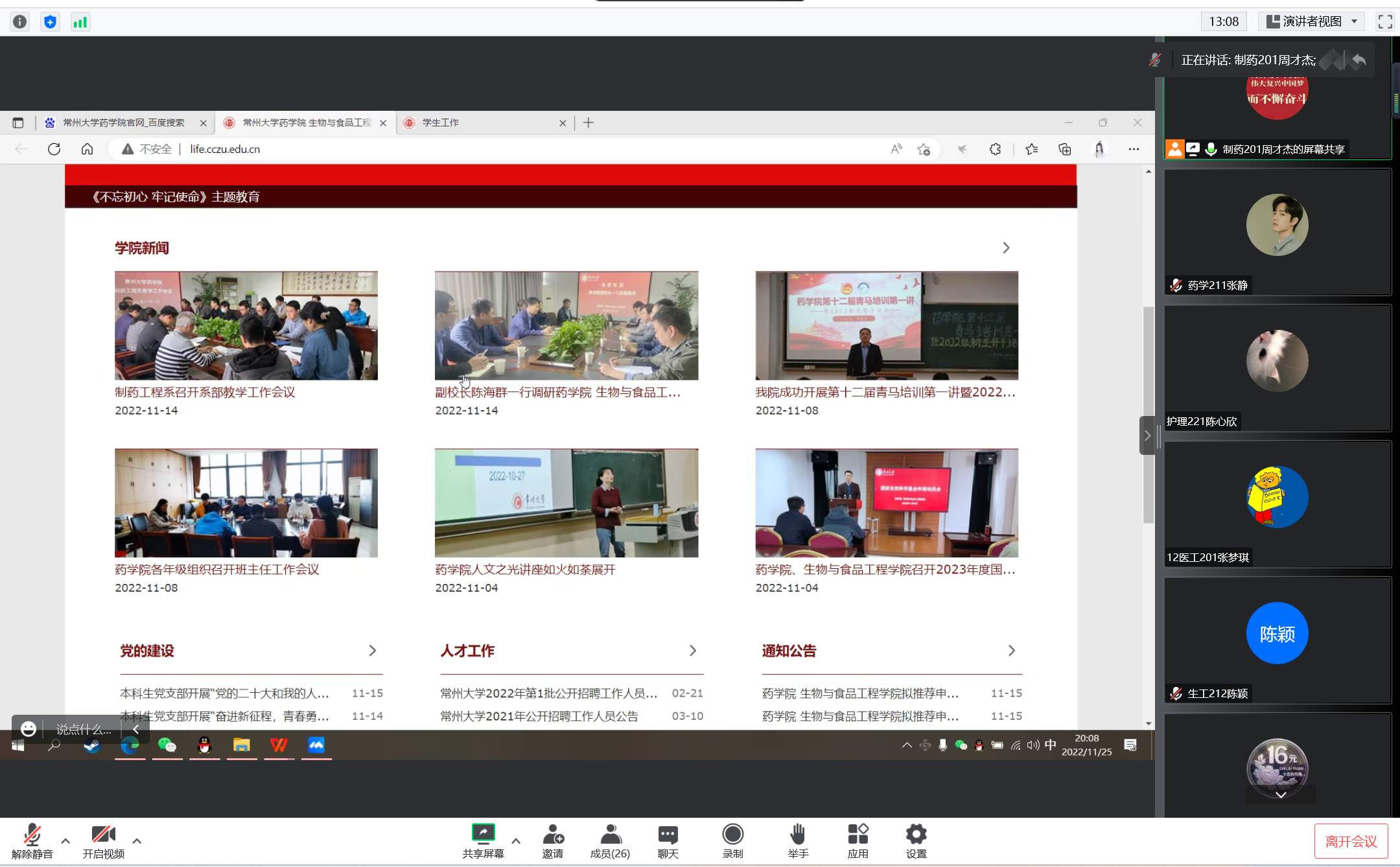Toggle full screen mode icon
1400x867 pixels.
(1385, 22)
